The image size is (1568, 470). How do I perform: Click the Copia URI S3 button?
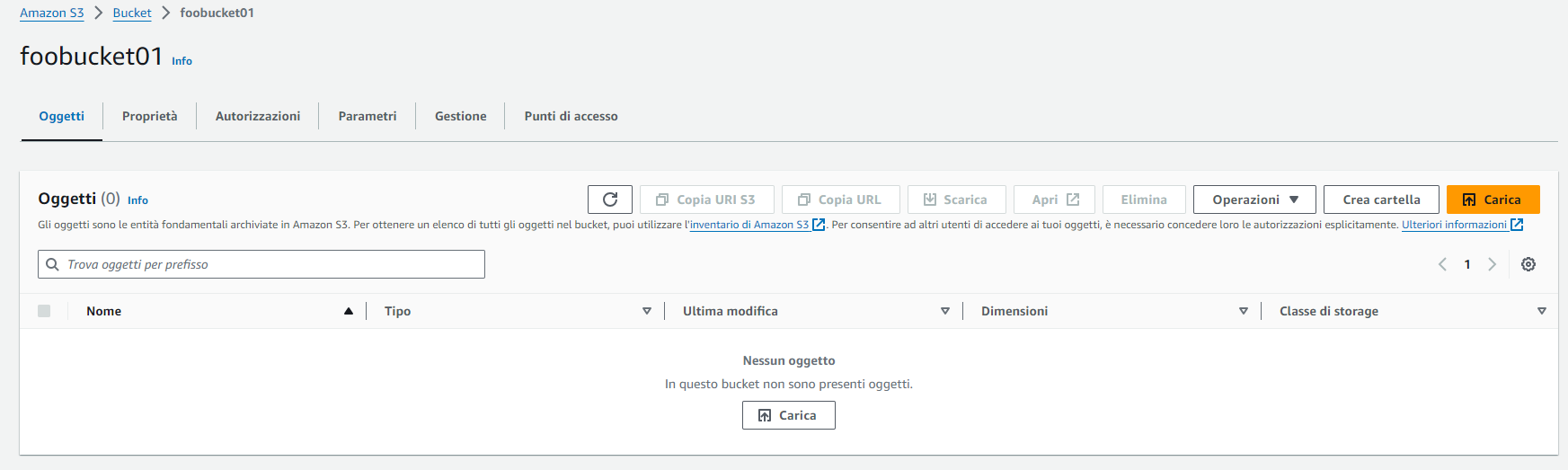(706, 200)
